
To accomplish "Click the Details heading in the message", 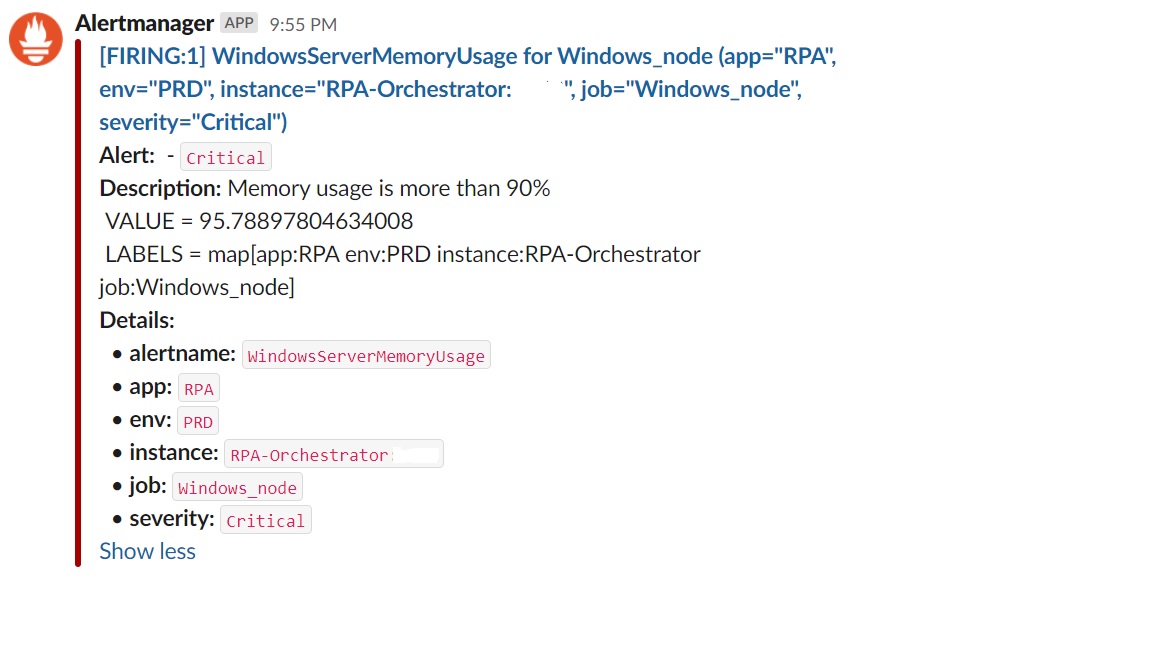I will [x=125, y=320].
